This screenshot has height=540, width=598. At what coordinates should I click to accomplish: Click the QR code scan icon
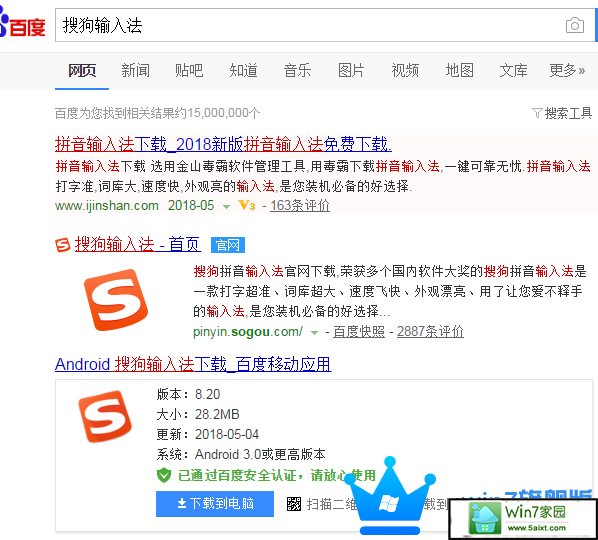(294, 504)
